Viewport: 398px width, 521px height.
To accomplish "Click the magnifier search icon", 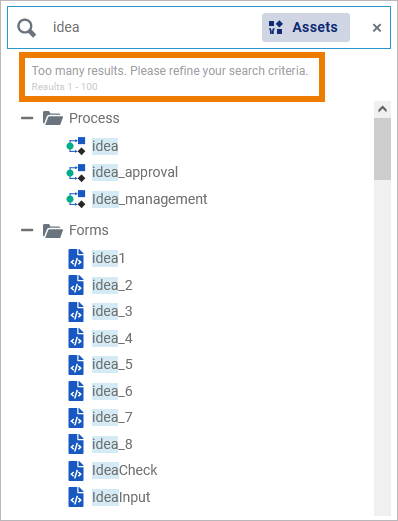I will [x=26, y=28].
